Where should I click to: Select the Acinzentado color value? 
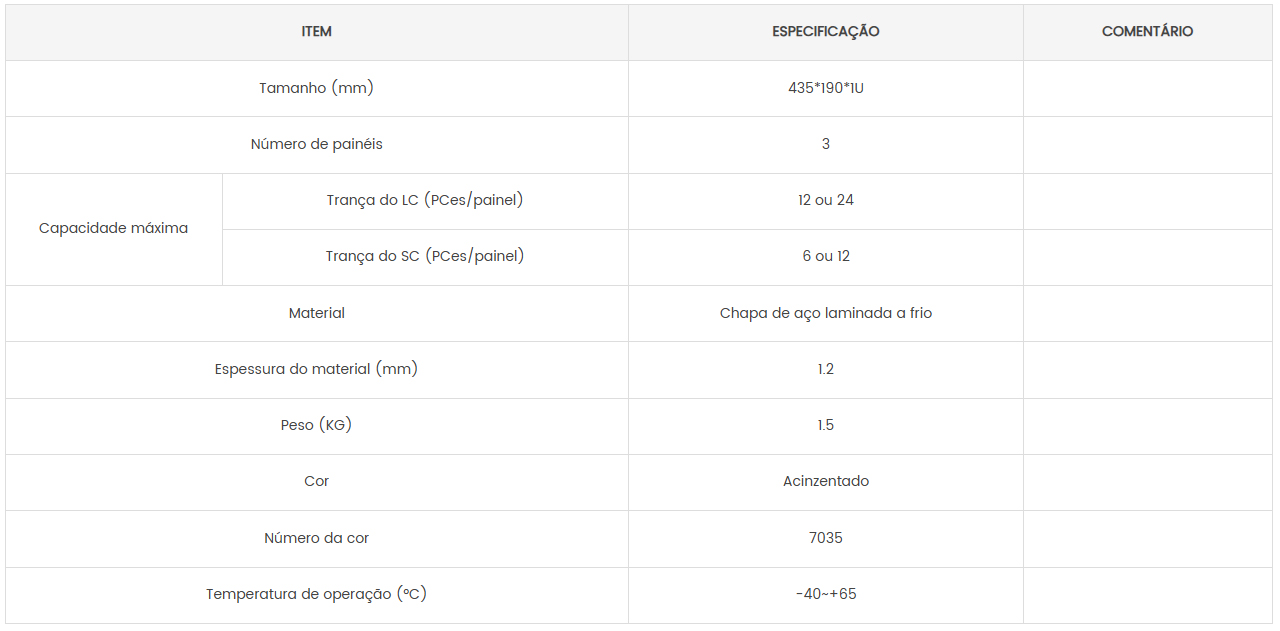826,481
